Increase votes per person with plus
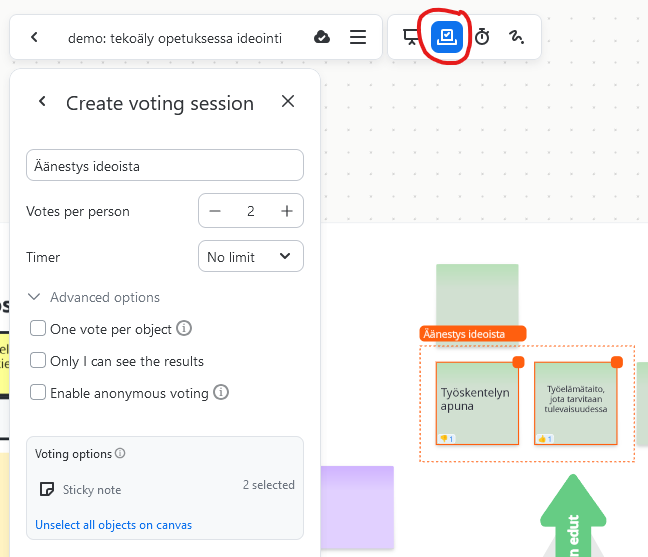Image resolution: width=648 pixels, height=557 pixels. 287,211
